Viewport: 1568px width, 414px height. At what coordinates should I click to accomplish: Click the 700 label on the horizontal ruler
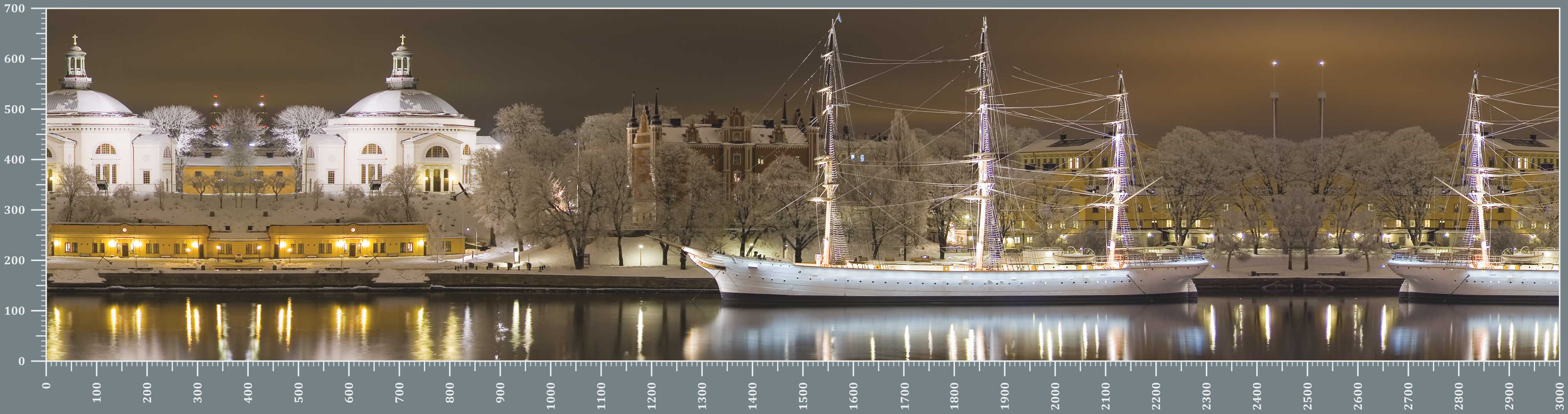399,393
